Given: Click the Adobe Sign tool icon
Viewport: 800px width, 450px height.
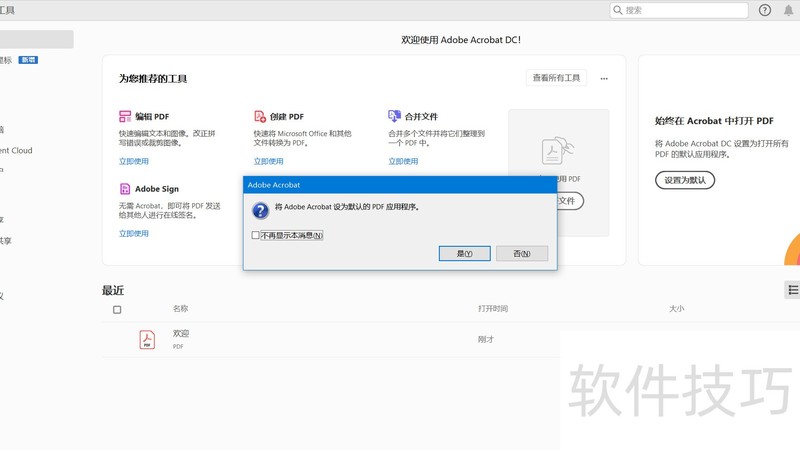Looking at the screenshot, I should coord(125,189).
